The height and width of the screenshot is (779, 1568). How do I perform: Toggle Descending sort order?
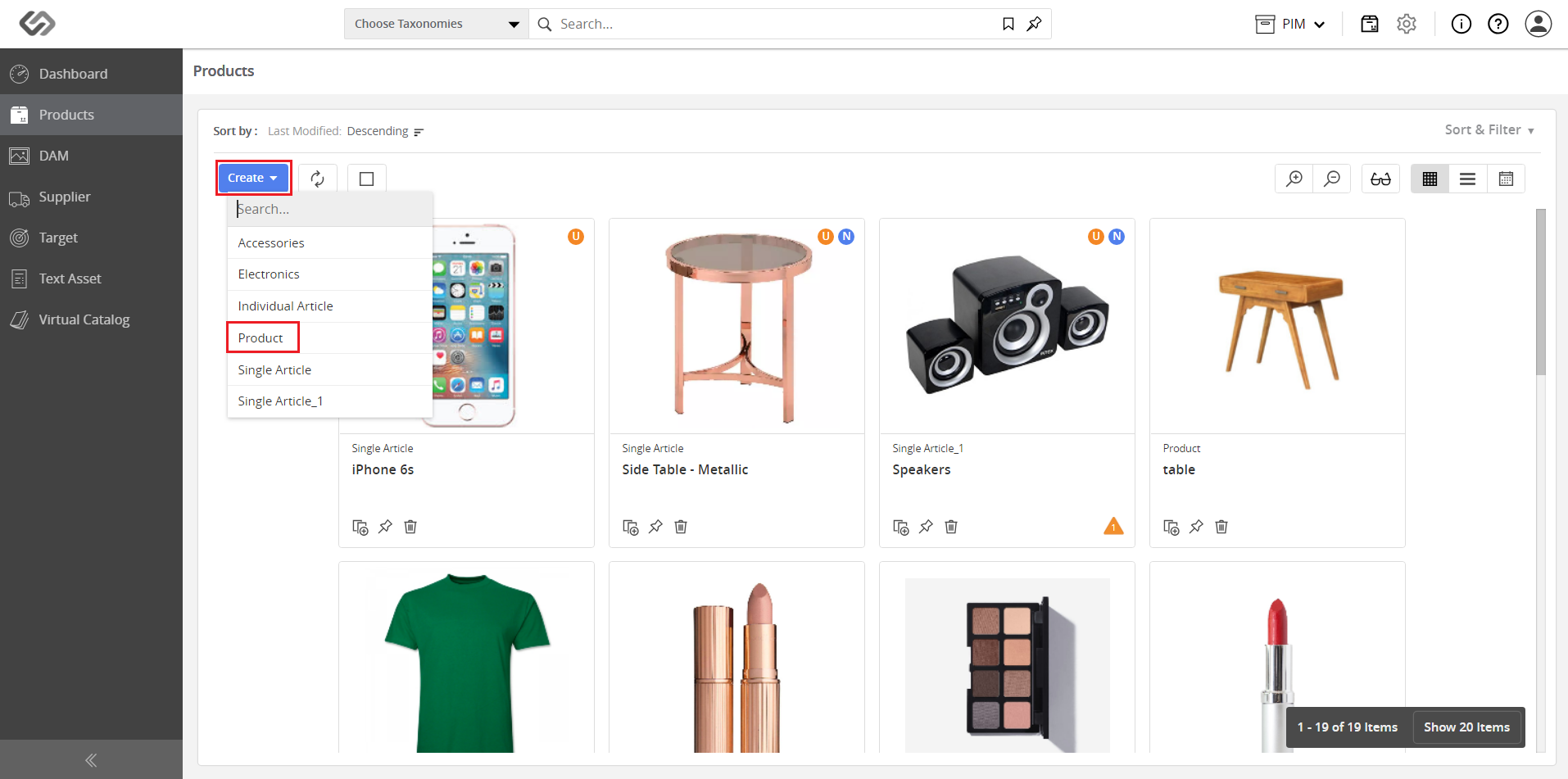(x=385, y=131)
